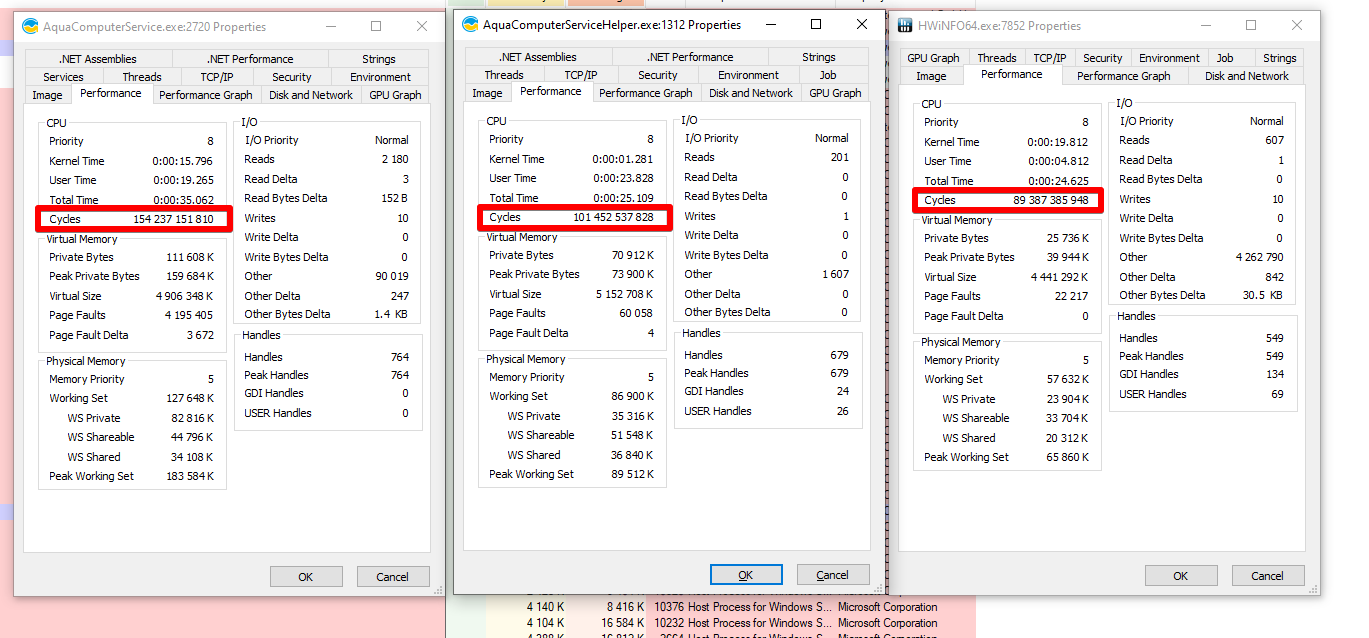Click Other Bytes Delta 30.5 KB value
The width and height of the screenshot is (1369, 638).
coord(1262,295)
